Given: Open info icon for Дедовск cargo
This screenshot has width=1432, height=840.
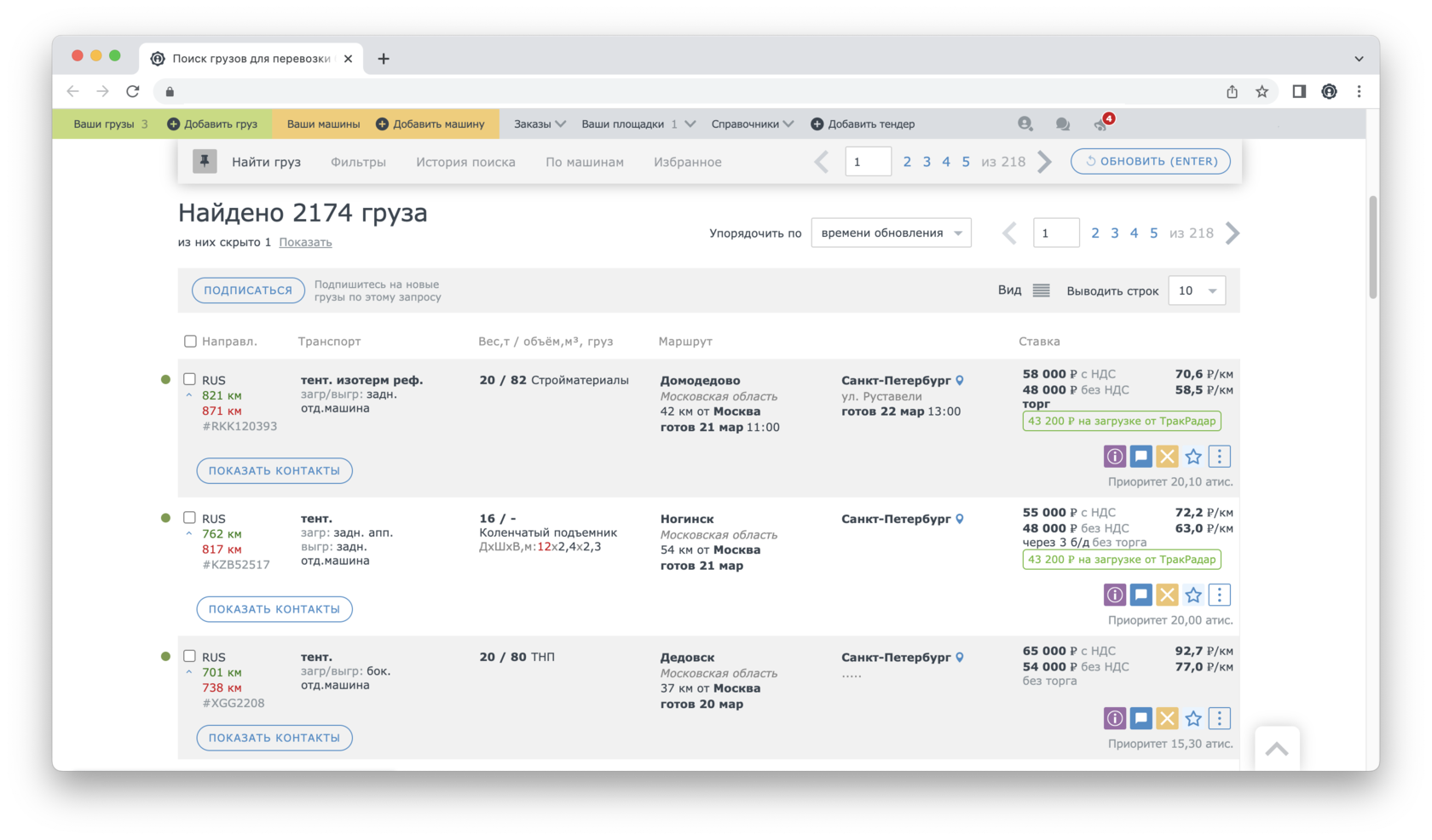Looking at the screenshot, I should 1114,718.
